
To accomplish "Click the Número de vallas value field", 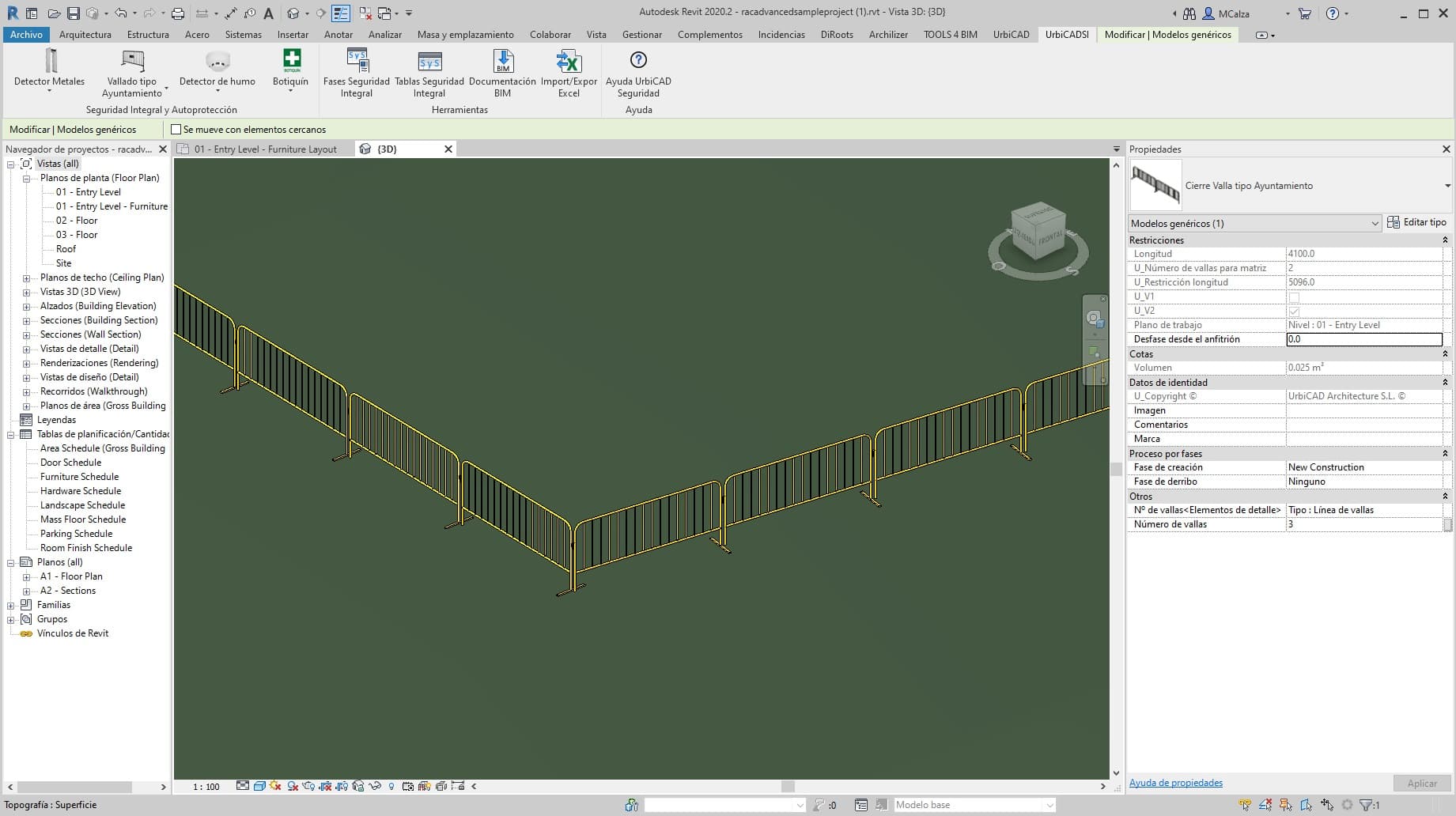I will 1364,524.
